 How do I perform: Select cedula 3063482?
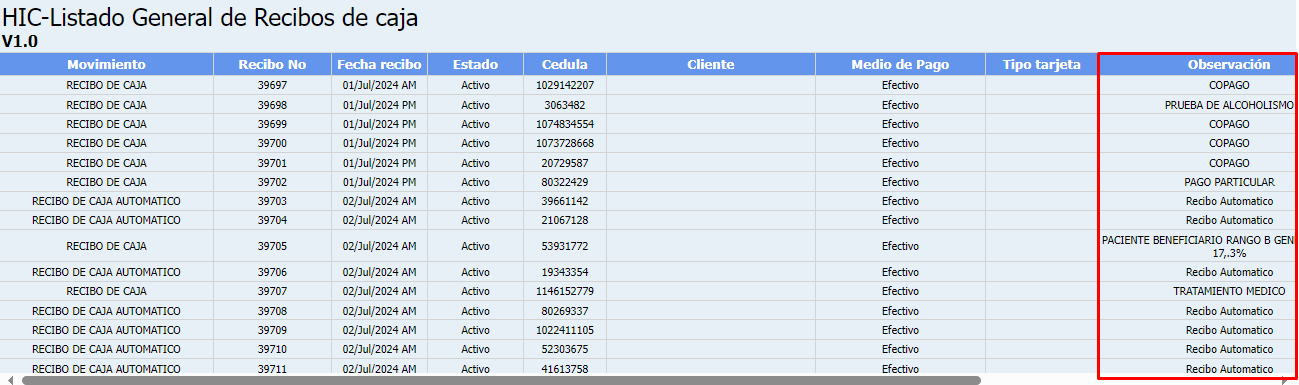click(565, 105)
